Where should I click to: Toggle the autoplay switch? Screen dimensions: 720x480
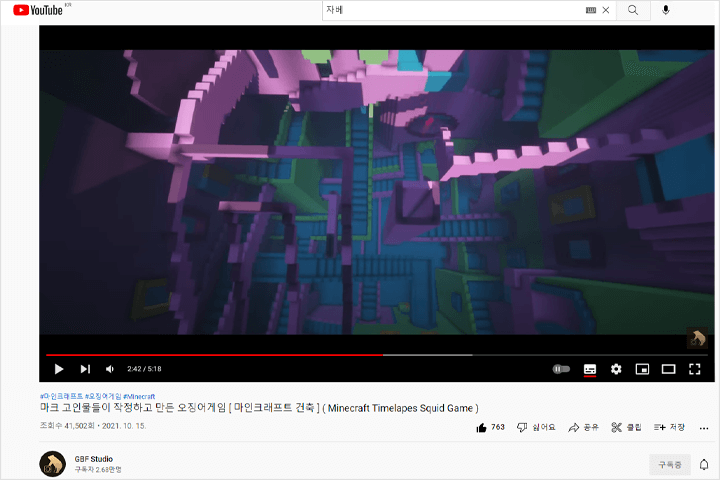[561, 369]
